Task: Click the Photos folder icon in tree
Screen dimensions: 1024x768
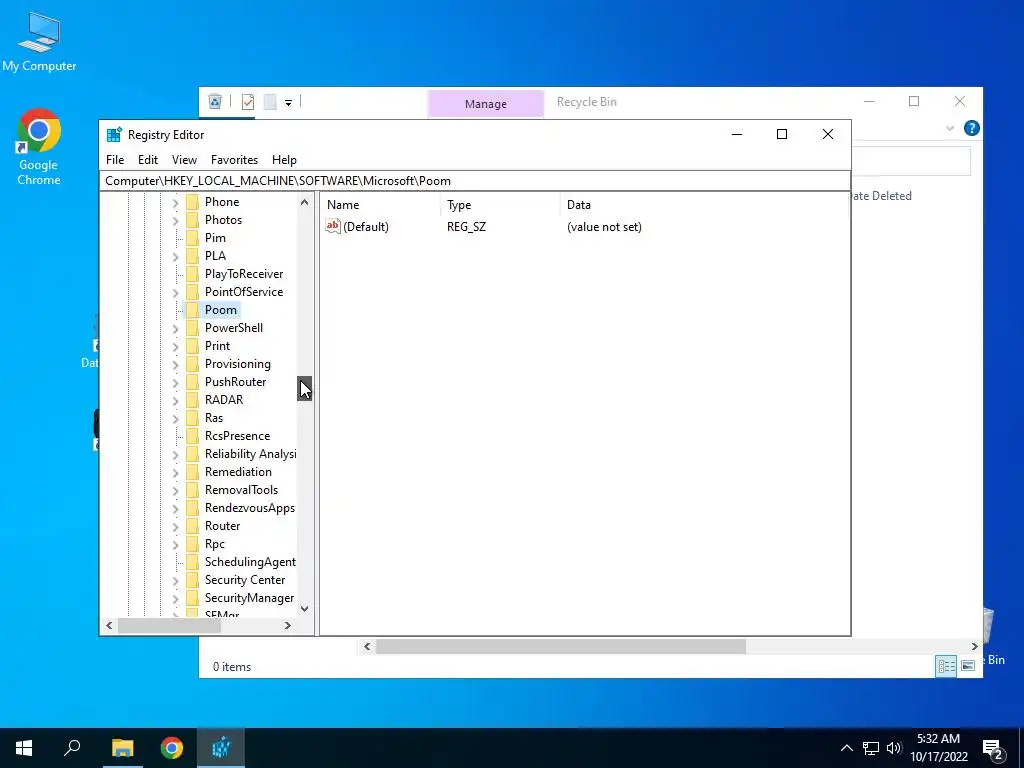Action: tap(192, 220)
